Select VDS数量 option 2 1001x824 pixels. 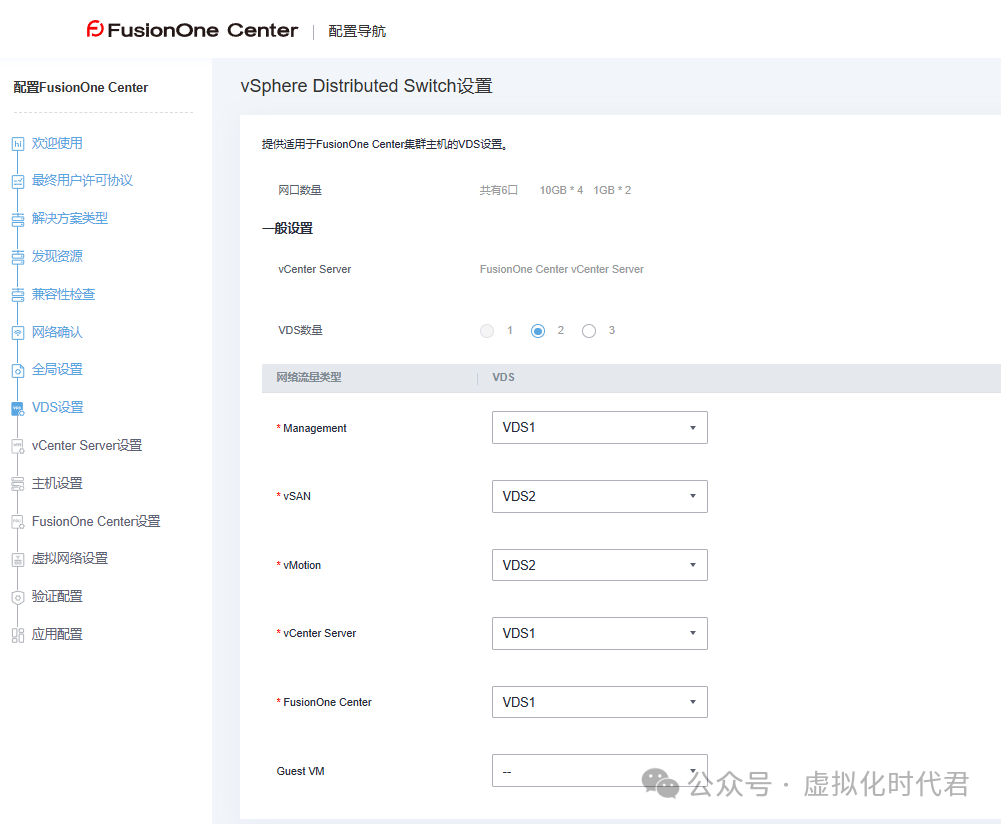pos(538,331)
